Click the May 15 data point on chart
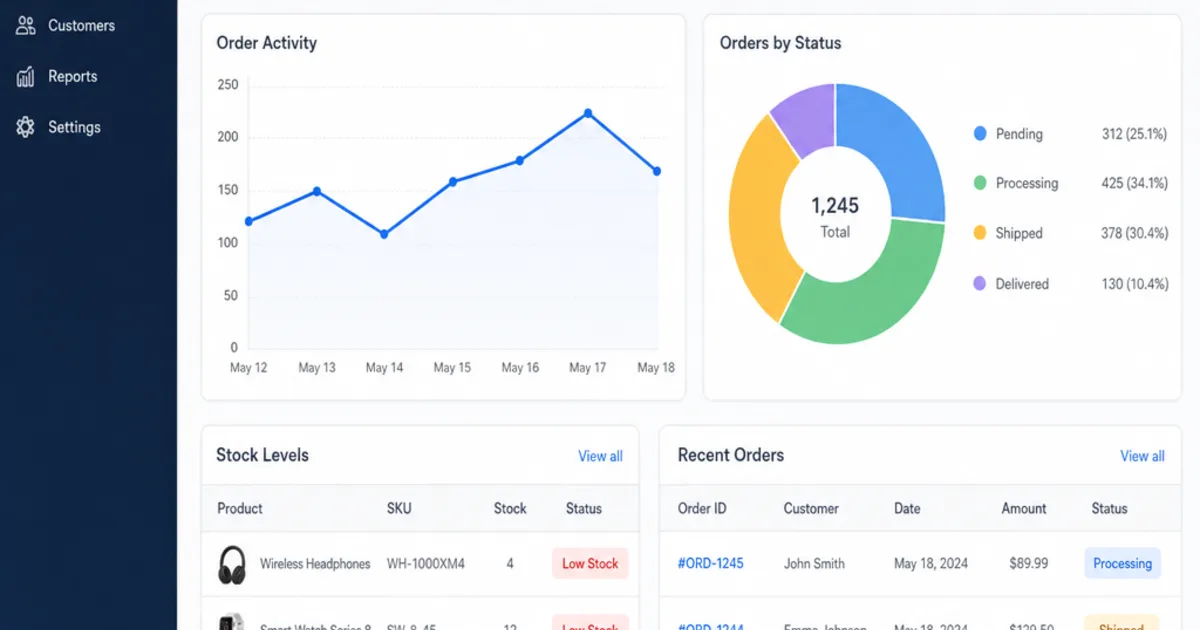 (453, 182)
